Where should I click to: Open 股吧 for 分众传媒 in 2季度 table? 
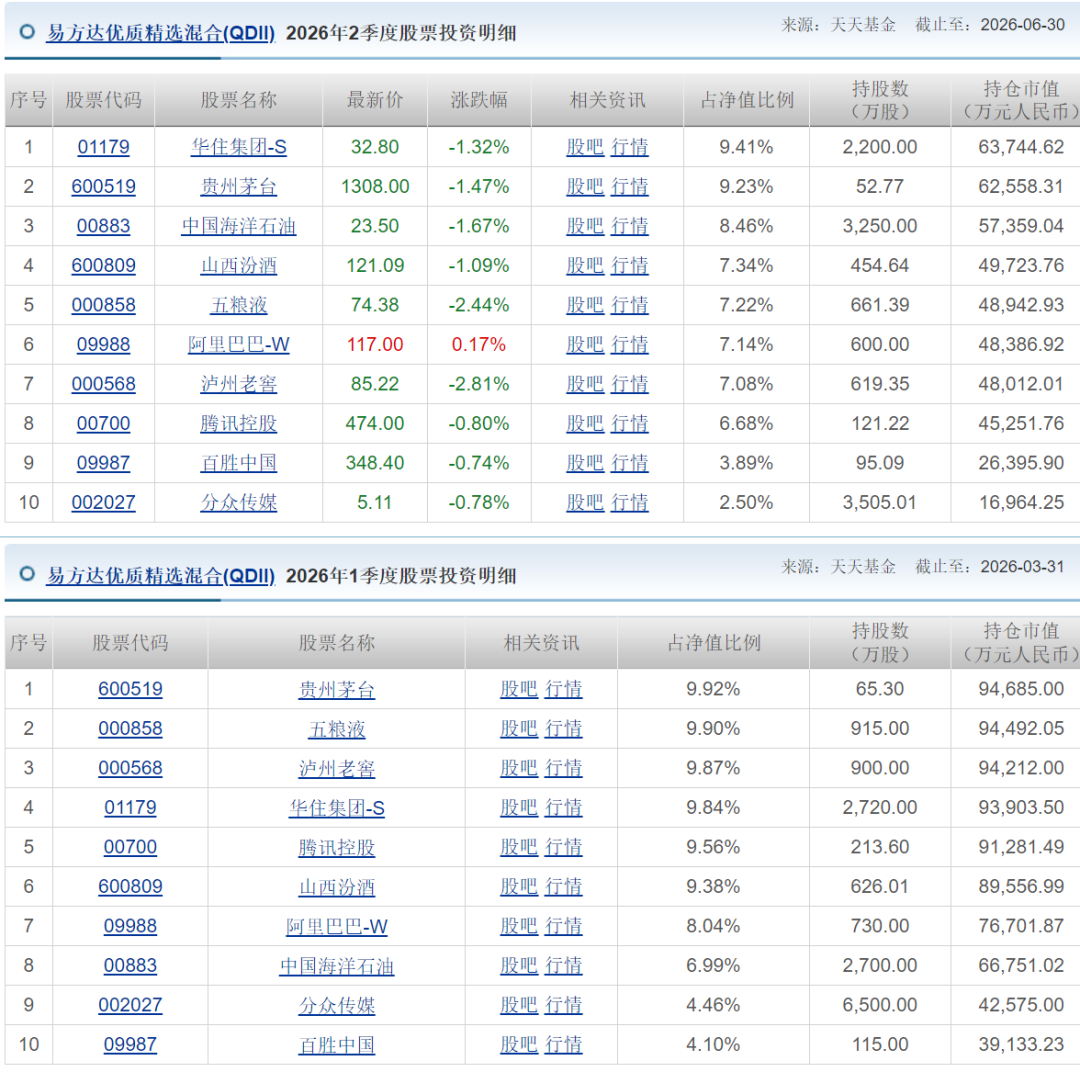[x=585, y=502]
